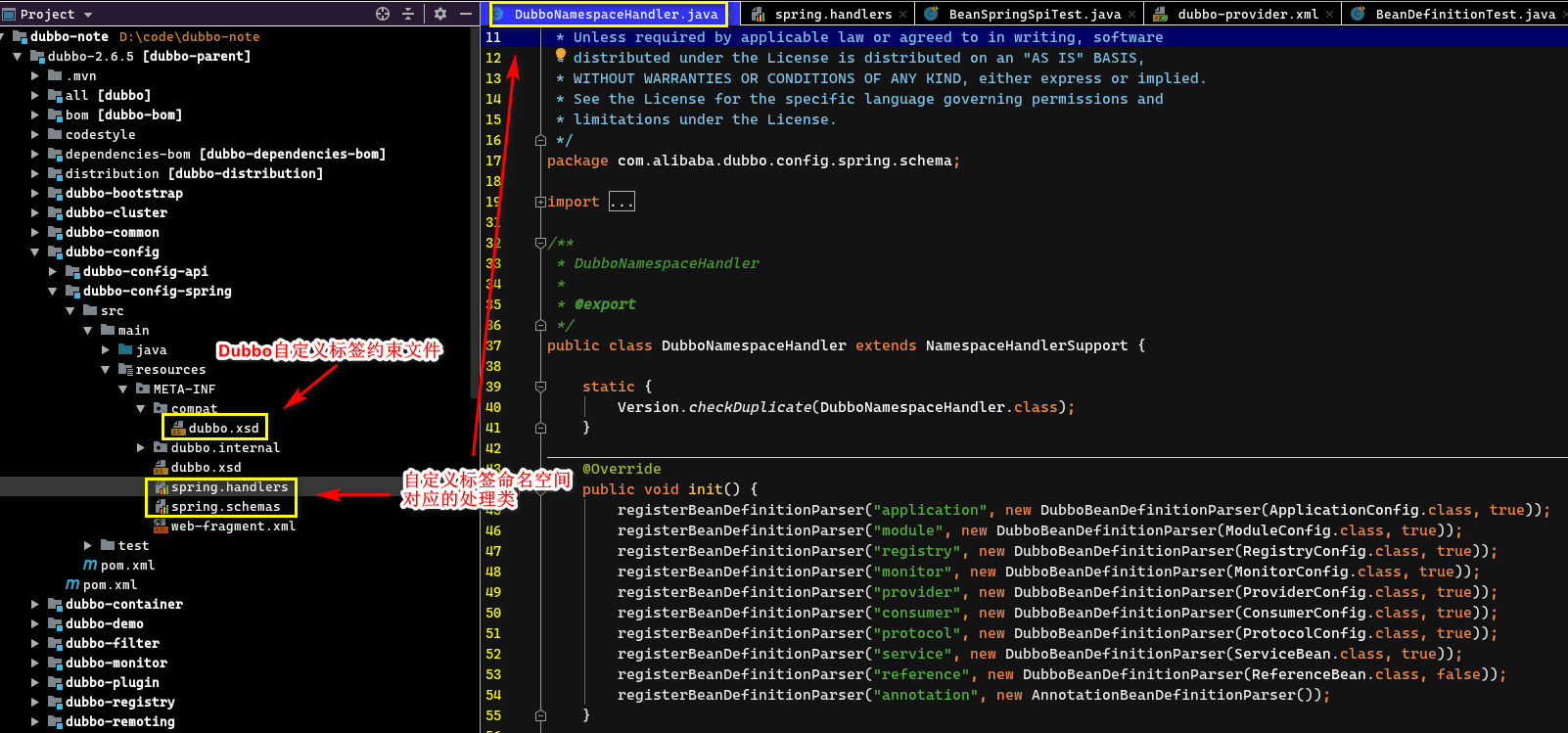Close the BeanSpringSpiTest.java tab
This screenshot has width=1568, height=733.
(x=1132, y=14)
